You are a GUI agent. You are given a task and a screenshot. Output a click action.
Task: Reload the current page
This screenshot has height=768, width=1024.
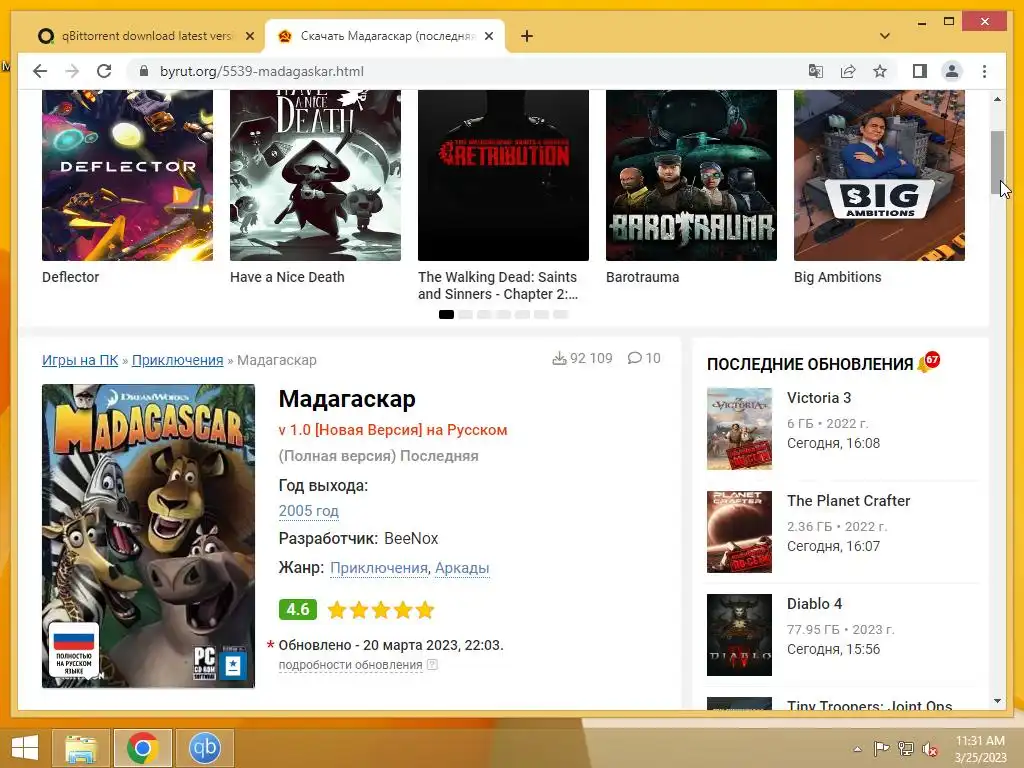point(104,71)
